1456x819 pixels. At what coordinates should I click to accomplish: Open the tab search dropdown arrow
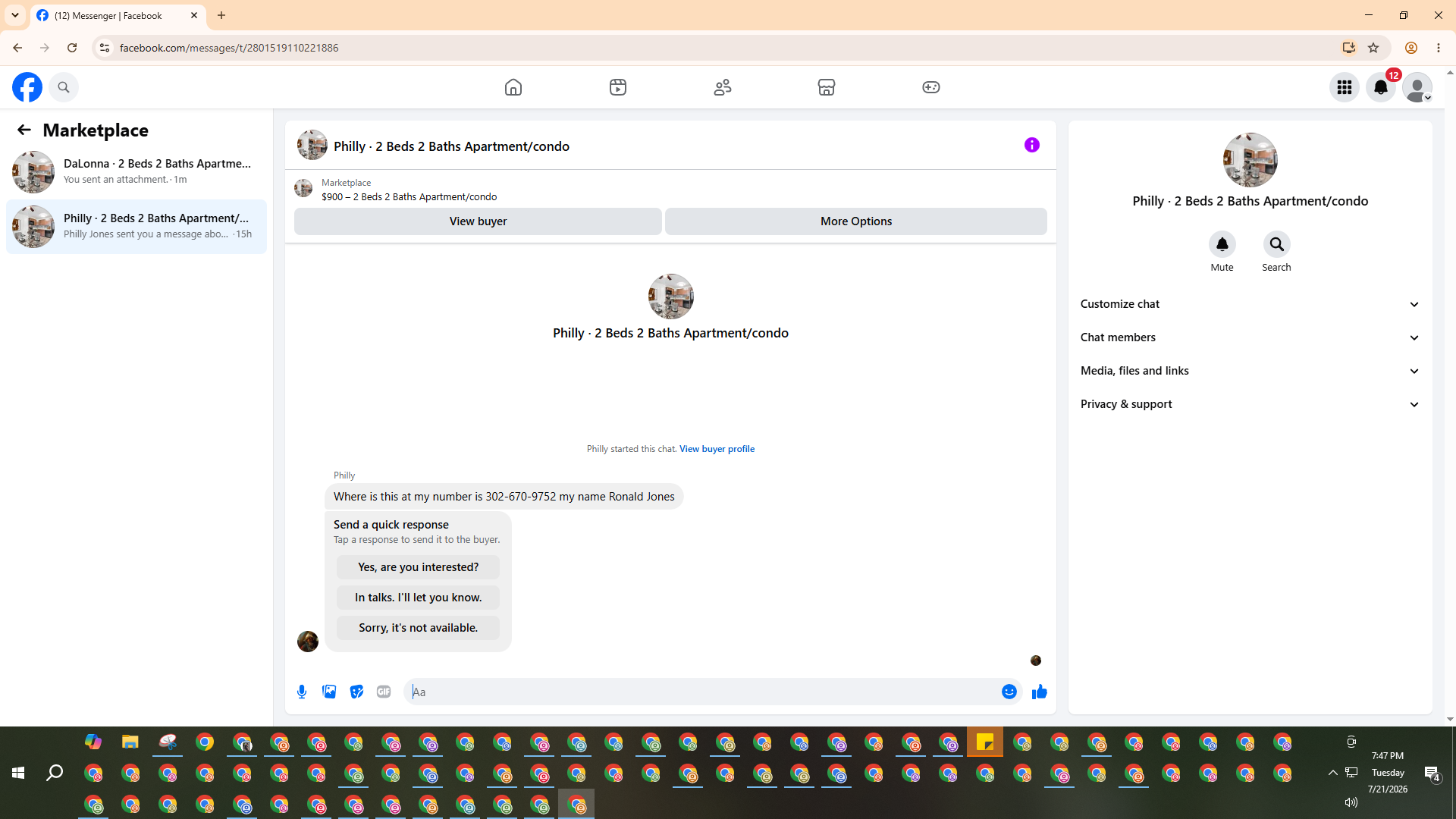(15, 15)
